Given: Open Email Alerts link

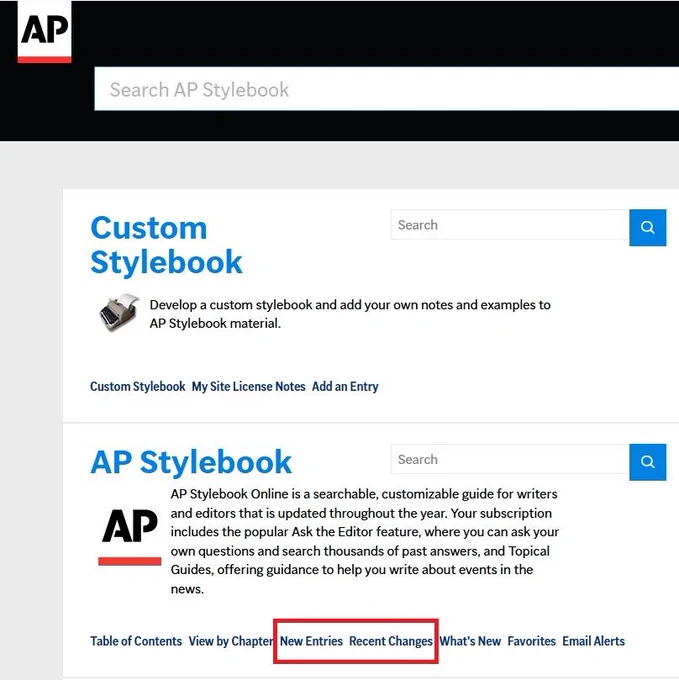Looking at the screenshot, I should click(x=594, y=641).
